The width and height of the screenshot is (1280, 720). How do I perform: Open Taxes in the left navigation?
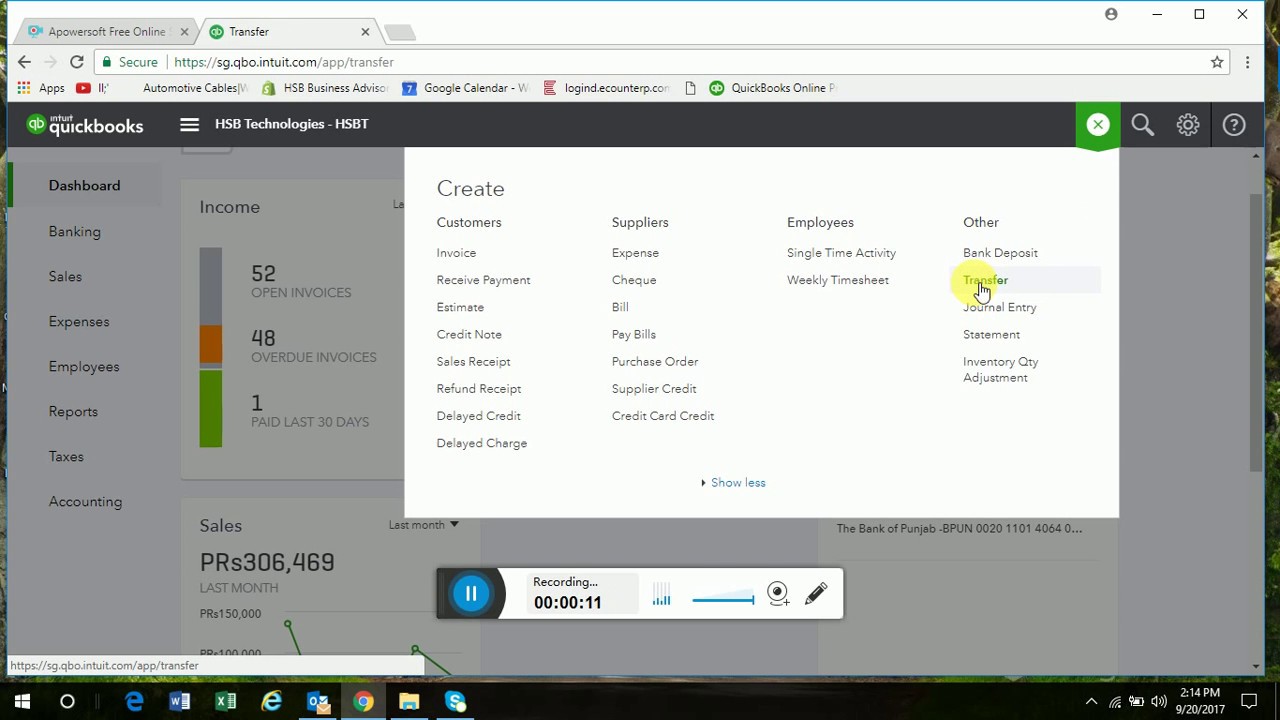pyautogui.click(x=66, y=457)
